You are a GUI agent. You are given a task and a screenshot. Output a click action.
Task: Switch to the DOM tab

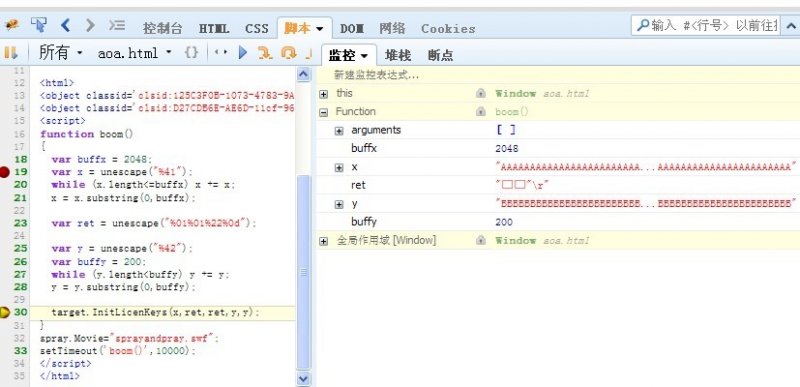point(352,29)
